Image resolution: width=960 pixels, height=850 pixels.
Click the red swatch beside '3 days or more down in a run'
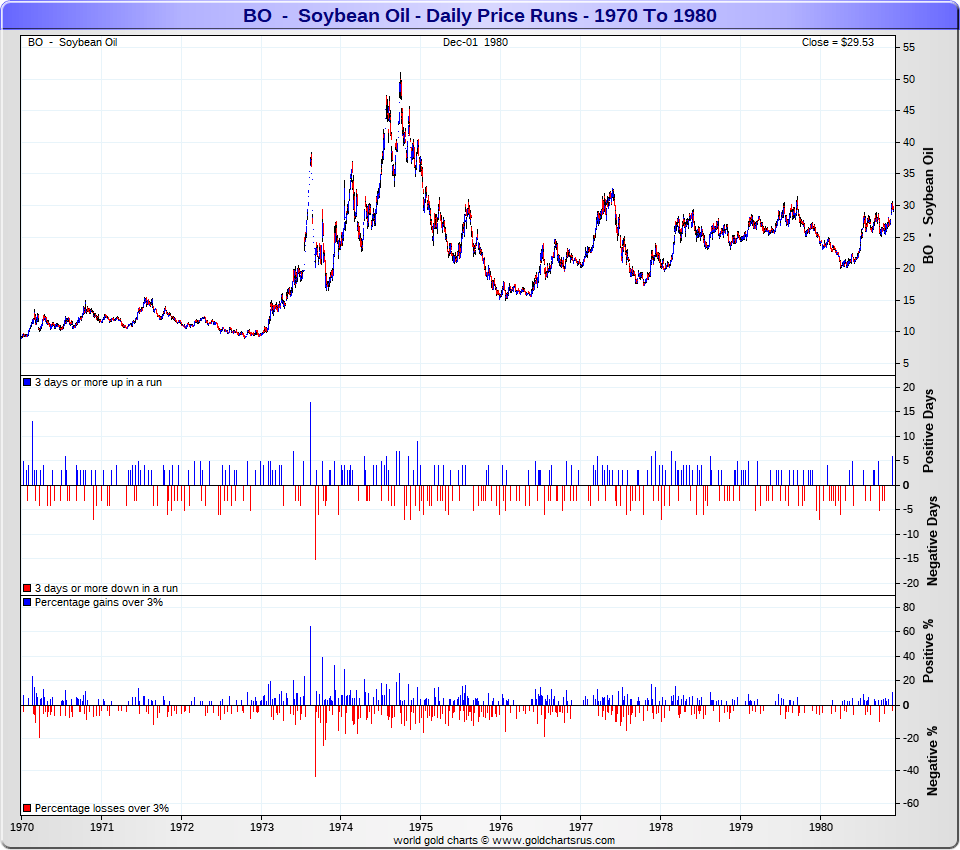click(x=27, y=588)
